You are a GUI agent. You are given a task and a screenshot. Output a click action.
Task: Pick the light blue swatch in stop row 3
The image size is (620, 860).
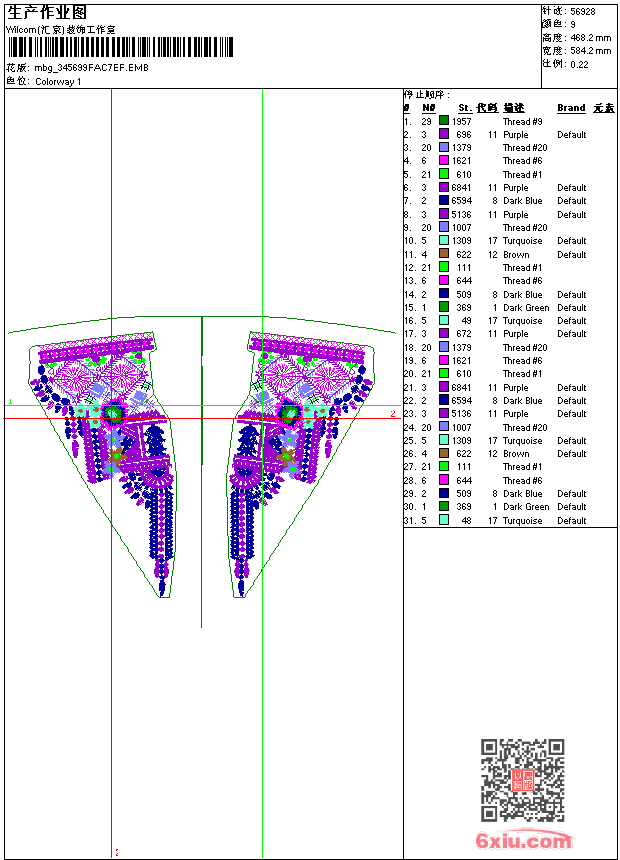[444, 148]
